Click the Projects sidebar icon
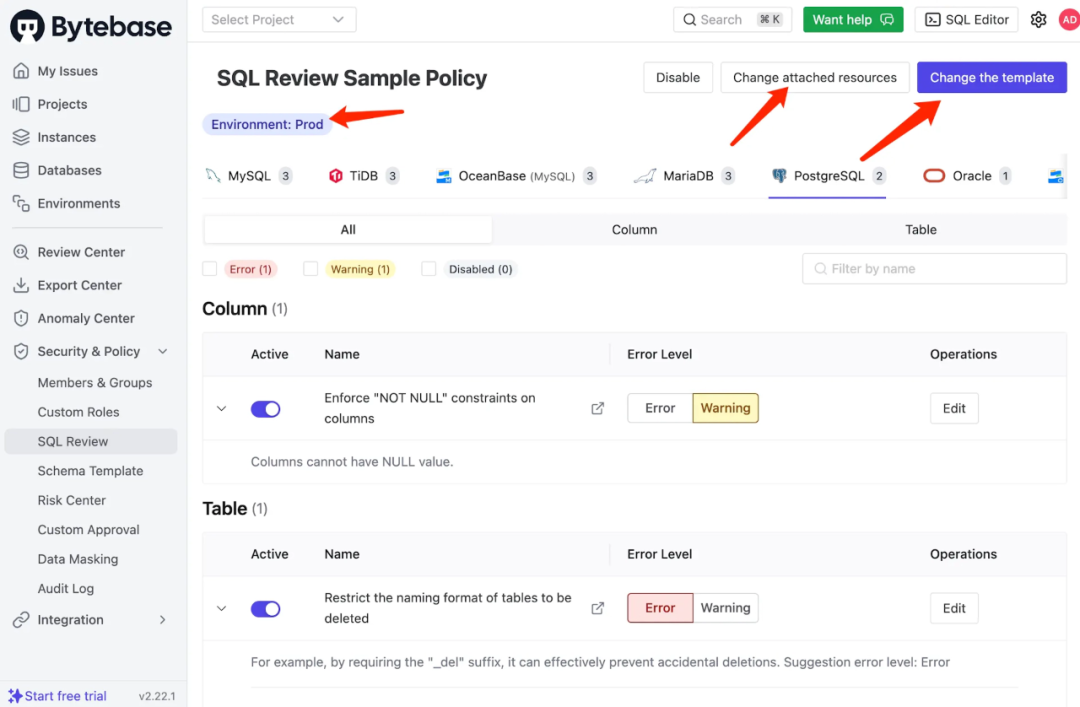Image resolution: width=1080 pixels, height=707 pixels. [x=21, y=104]
